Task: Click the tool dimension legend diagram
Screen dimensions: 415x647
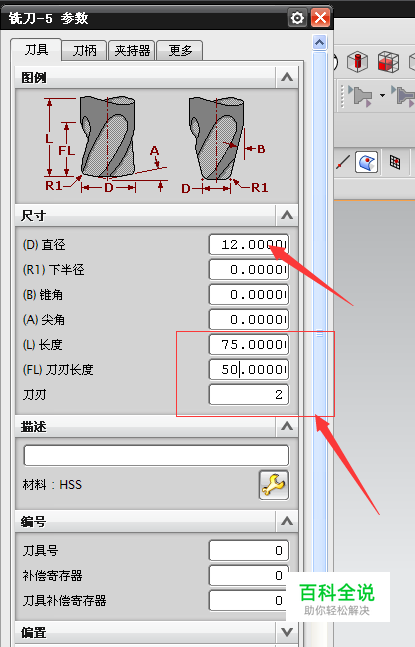Action: (156, 146)
